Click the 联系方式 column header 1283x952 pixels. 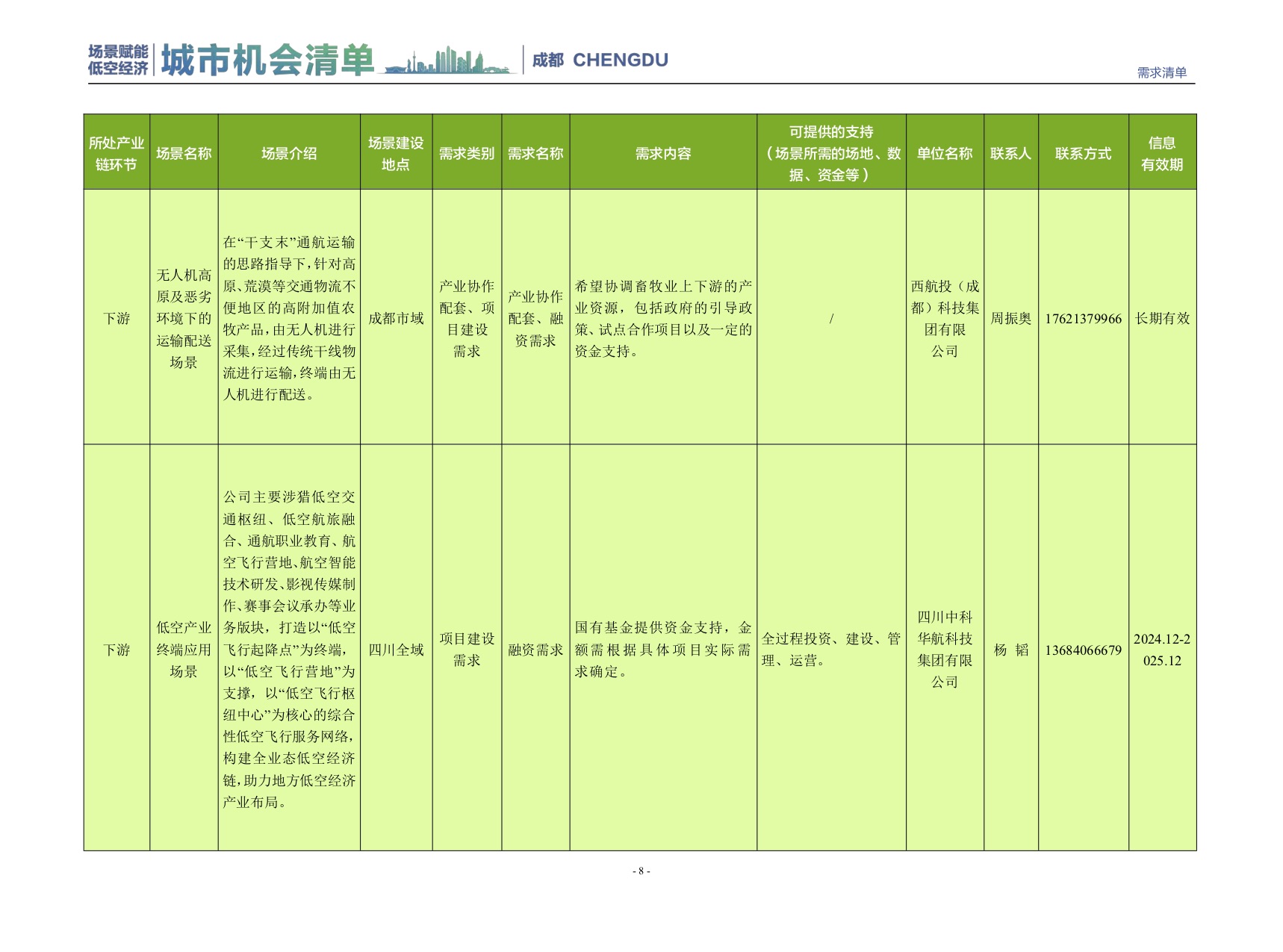pos(1083,153)
